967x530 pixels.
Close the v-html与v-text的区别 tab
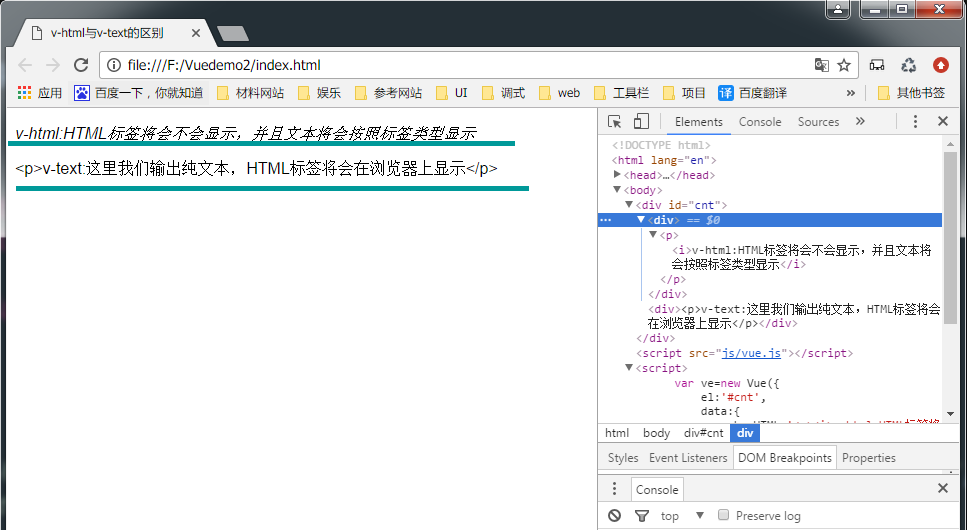[x=195, y=33]
